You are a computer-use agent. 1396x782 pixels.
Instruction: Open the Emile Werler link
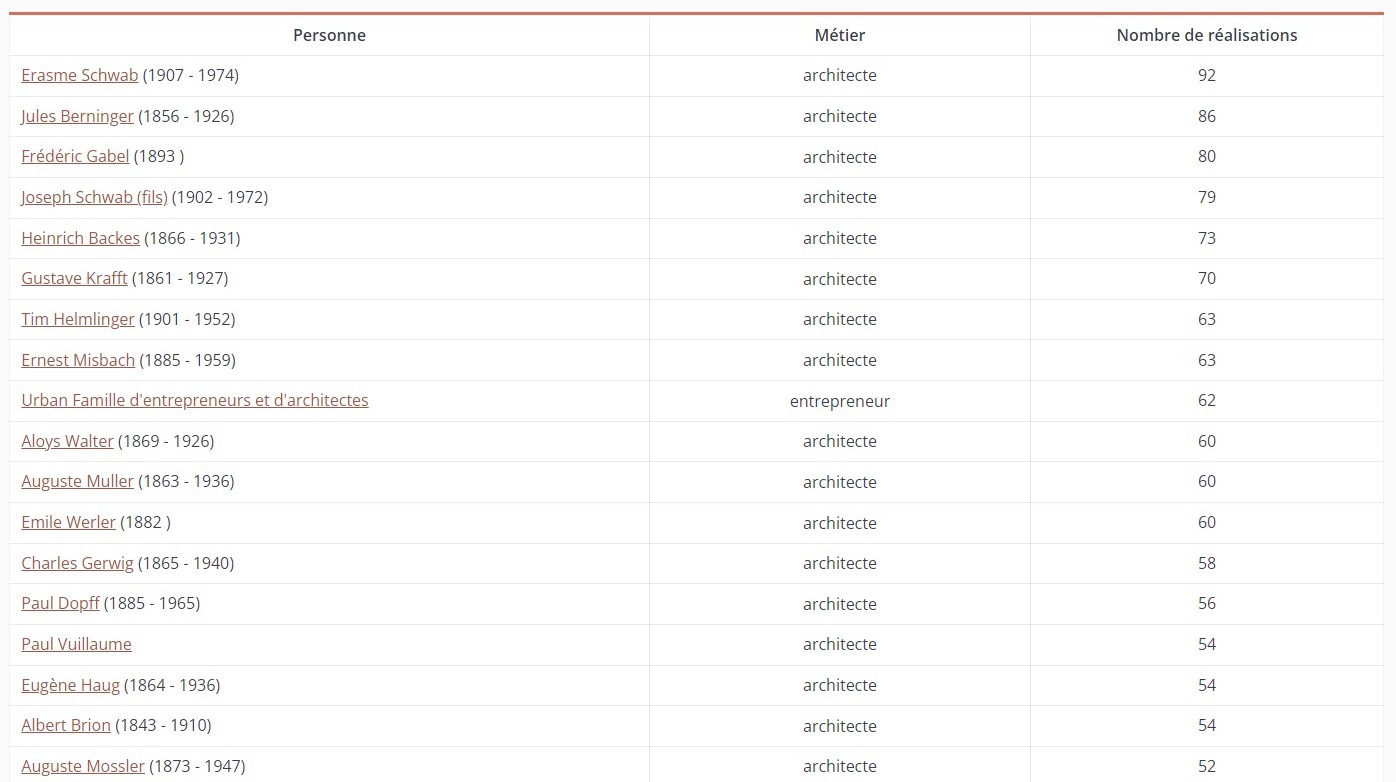(68, 522)
